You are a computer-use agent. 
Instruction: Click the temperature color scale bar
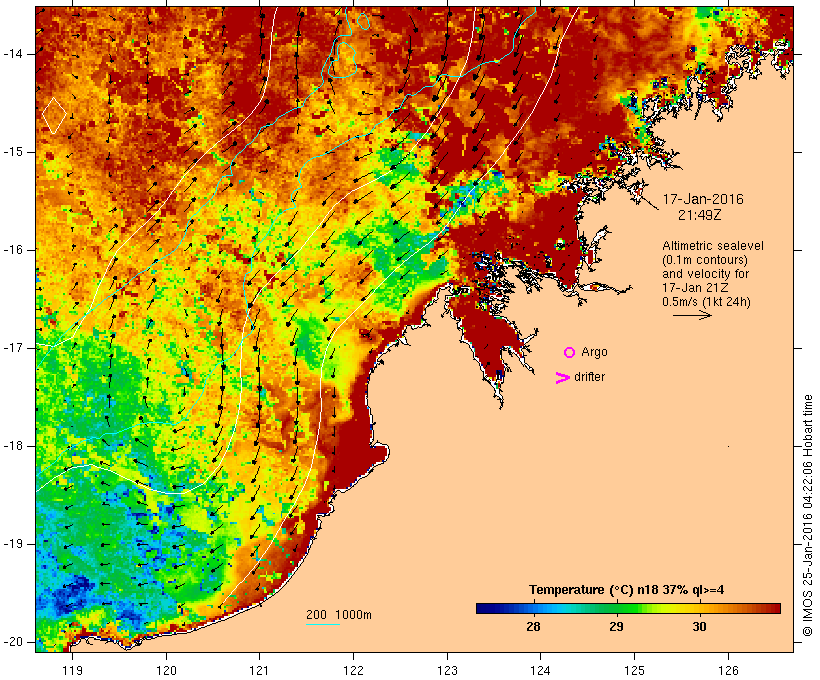(628, 608)
